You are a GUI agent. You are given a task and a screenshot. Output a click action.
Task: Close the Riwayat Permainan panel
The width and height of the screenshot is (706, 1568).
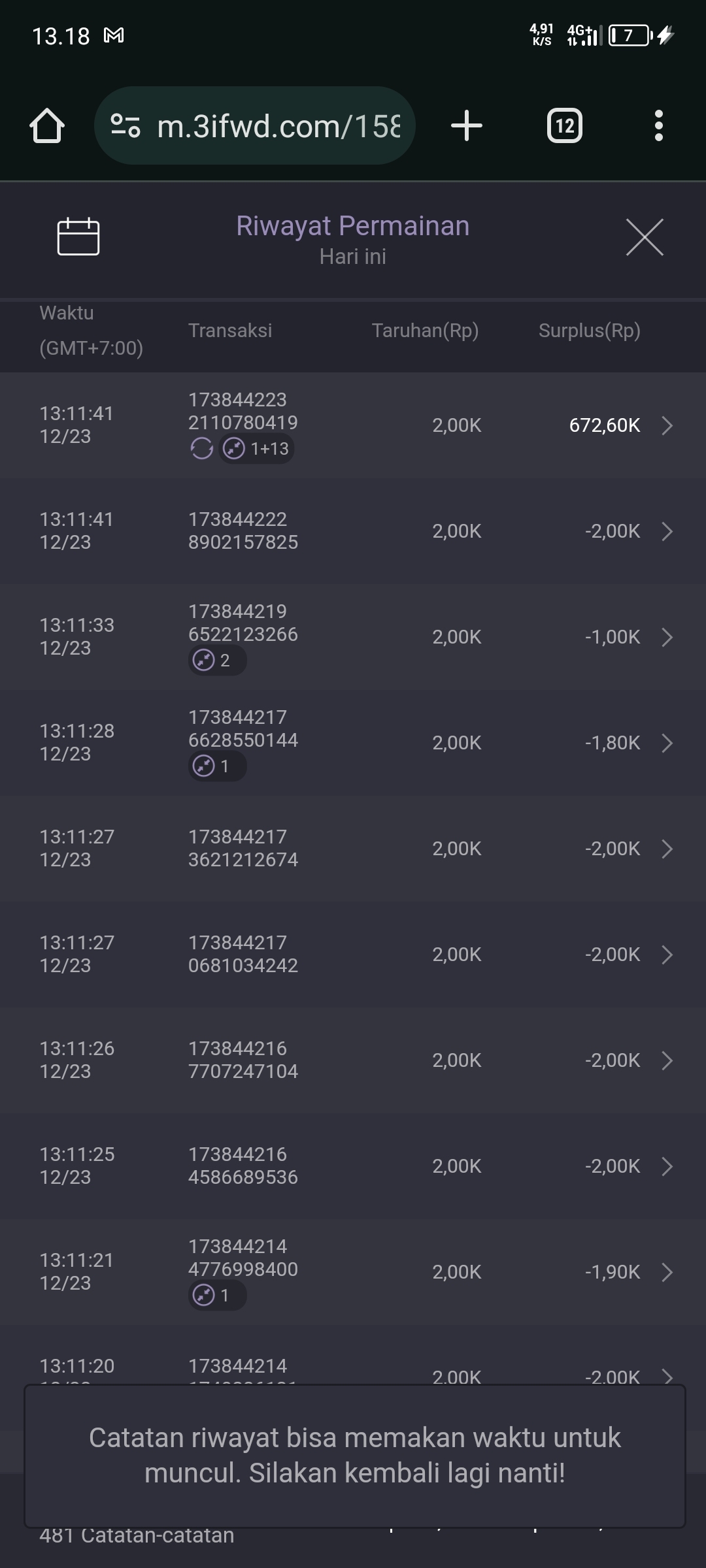pyautogui.click(x=645, y=237)
